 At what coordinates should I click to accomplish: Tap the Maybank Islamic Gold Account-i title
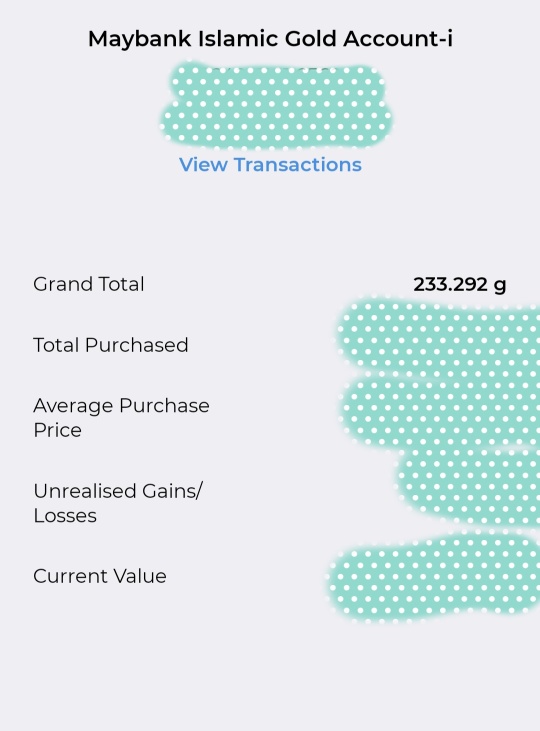tap(270, 38)
